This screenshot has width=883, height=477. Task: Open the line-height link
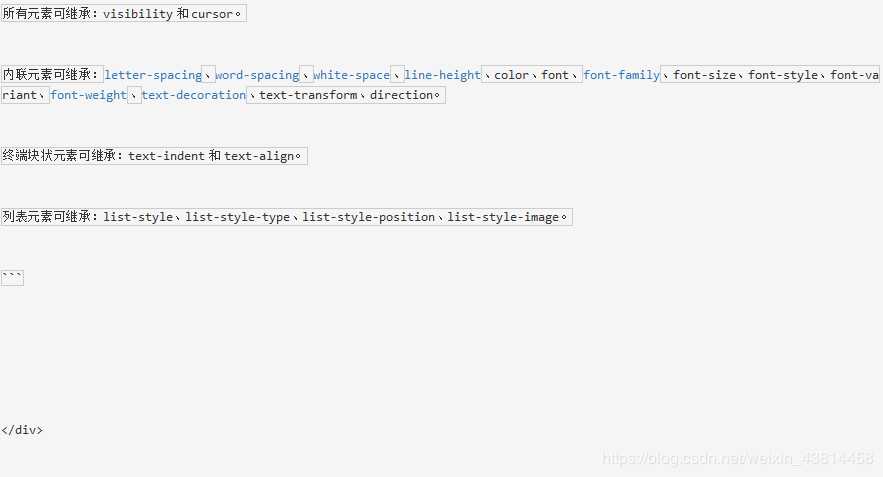pos(443,75)
